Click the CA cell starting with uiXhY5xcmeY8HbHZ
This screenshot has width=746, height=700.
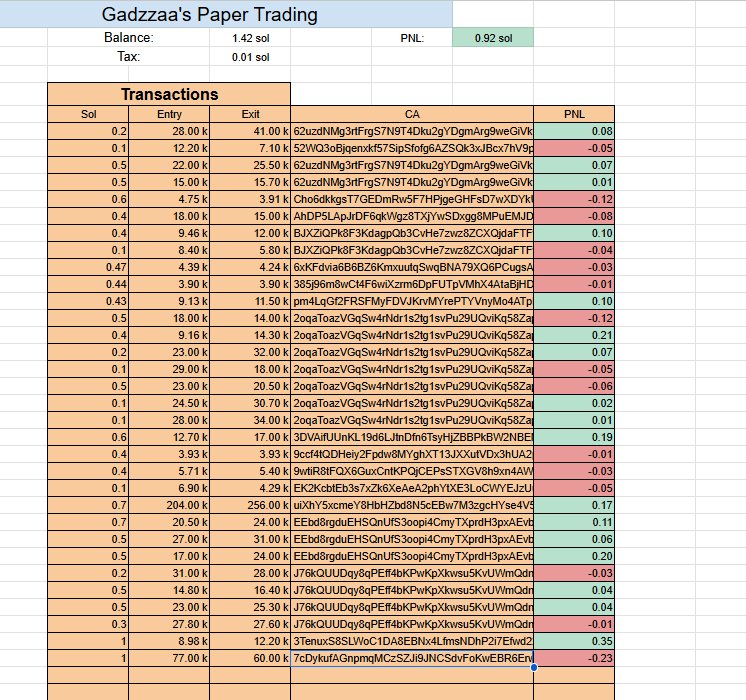(x=412, y=505)
